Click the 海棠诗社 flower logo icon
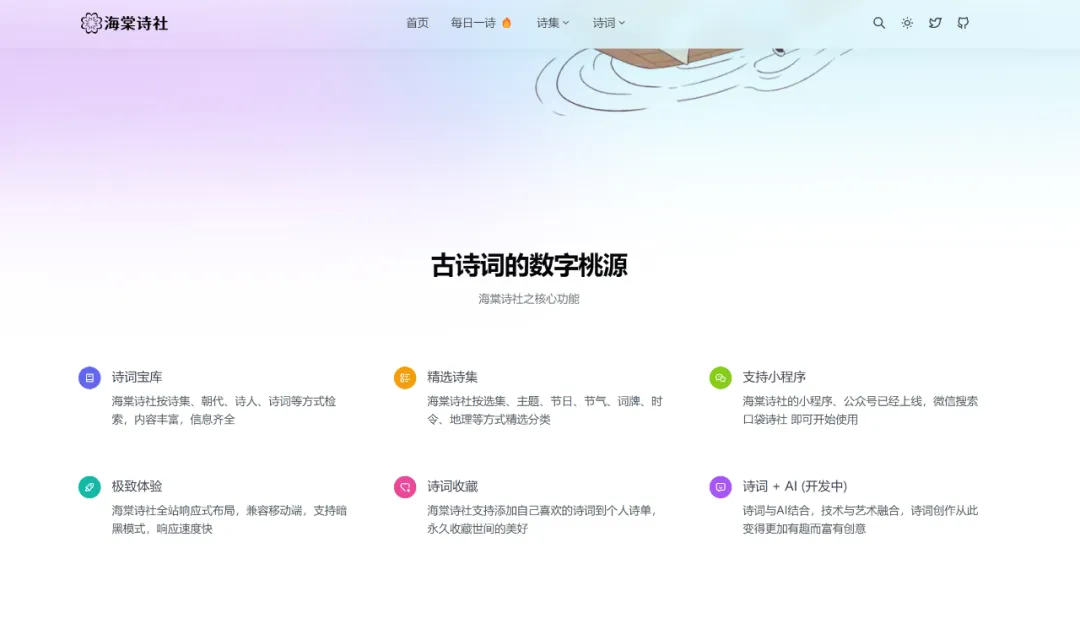 (91, 23)
